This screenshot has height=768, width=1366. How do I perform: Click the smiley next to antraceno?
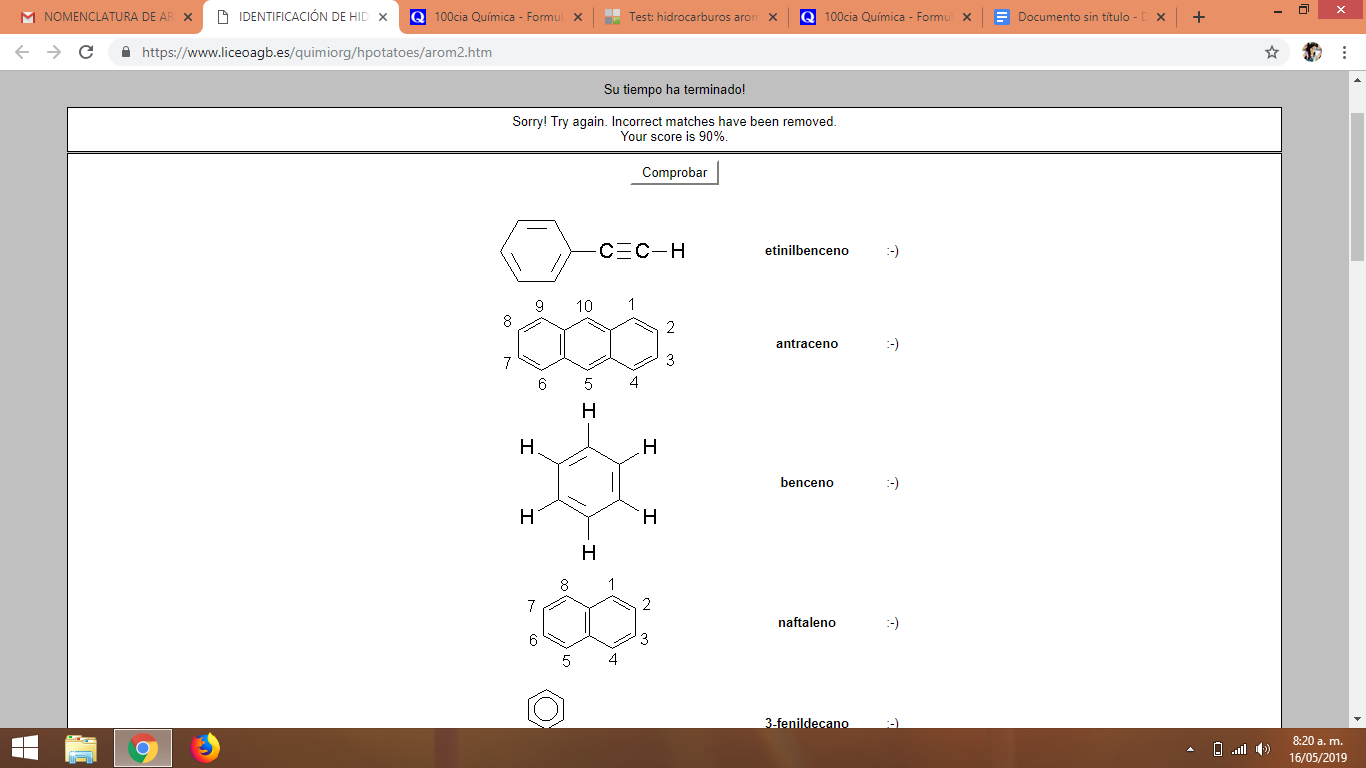[x=892, y=344]
